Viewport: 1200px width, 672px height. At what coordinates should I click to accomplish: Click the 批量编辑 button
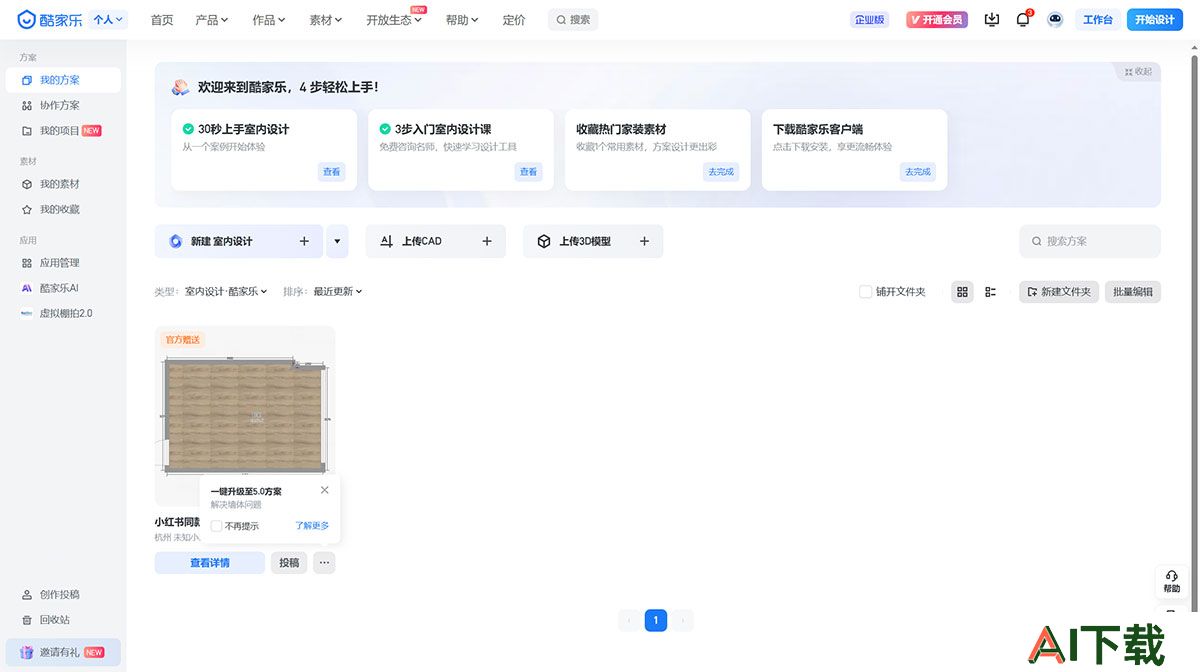point(1133,292)
